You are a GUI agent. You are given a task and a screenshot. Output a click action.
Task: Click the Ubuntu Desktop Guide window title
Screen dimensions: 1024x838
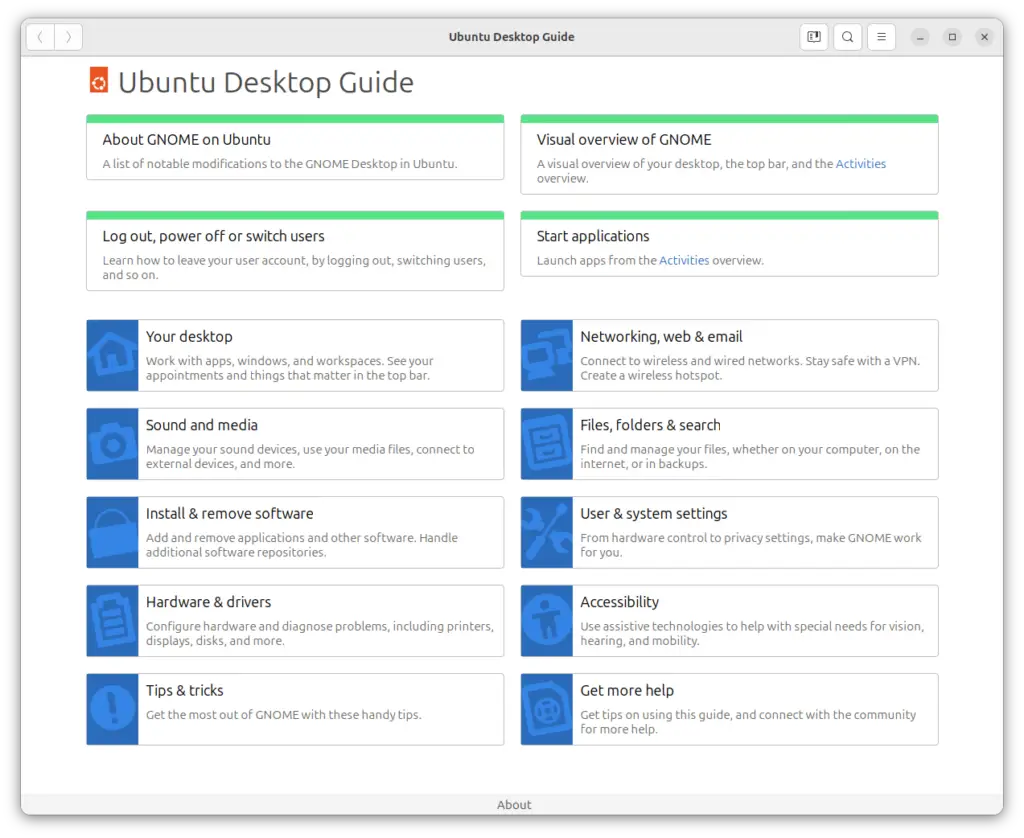(511, 37)
